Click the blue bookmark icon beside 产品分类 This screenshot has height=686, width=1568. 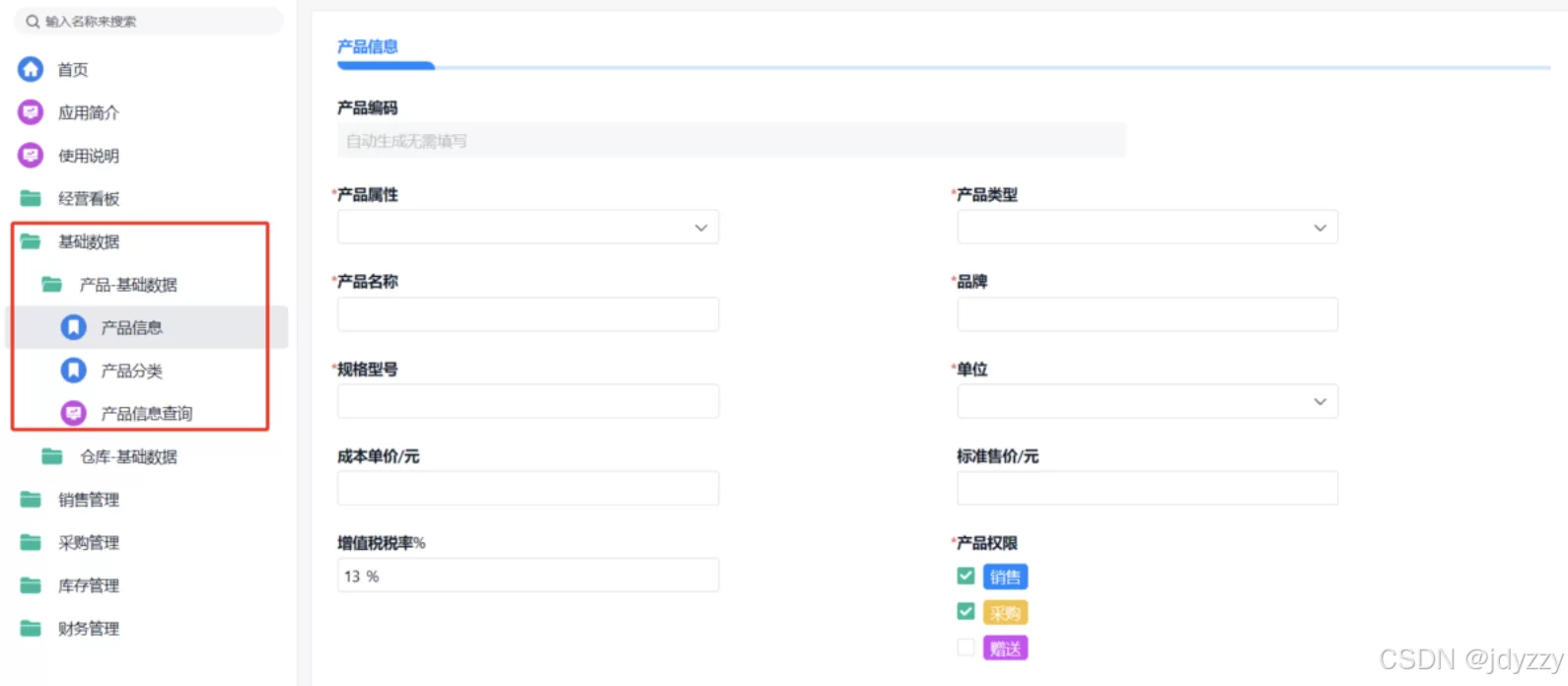(74, 371)
